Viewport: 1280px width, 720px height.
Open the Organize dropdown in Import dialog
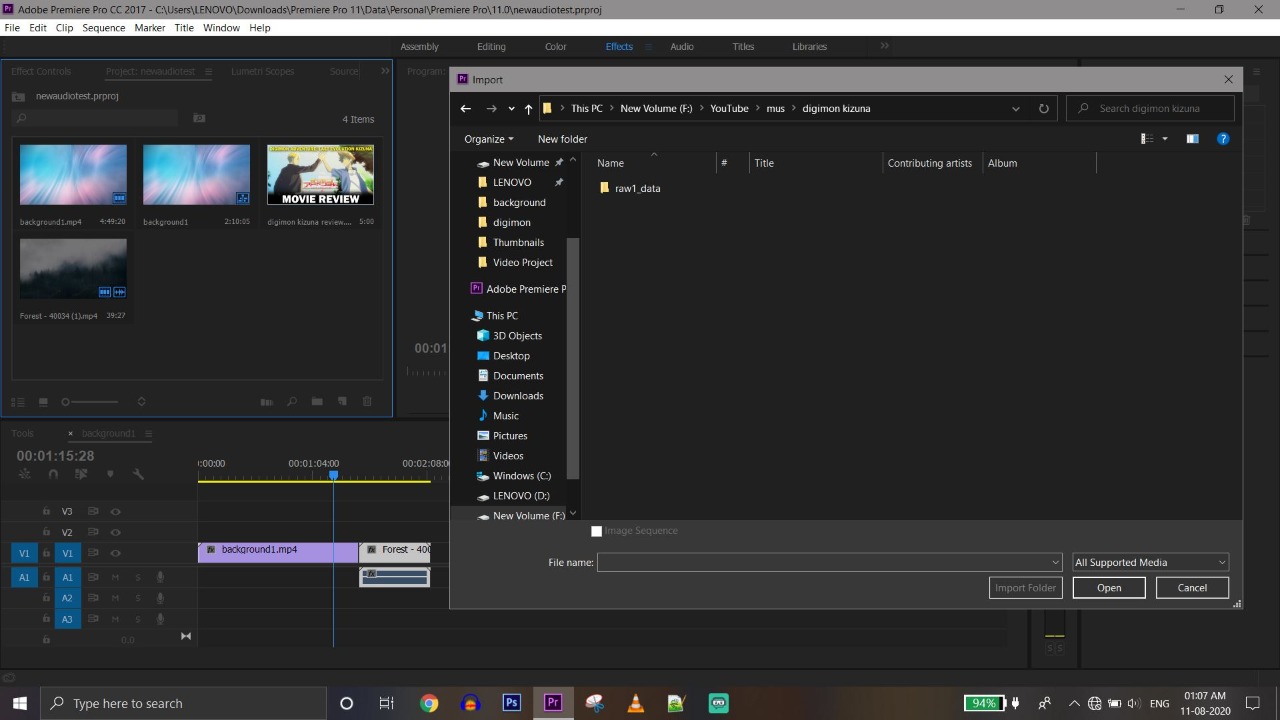point(488,139)
